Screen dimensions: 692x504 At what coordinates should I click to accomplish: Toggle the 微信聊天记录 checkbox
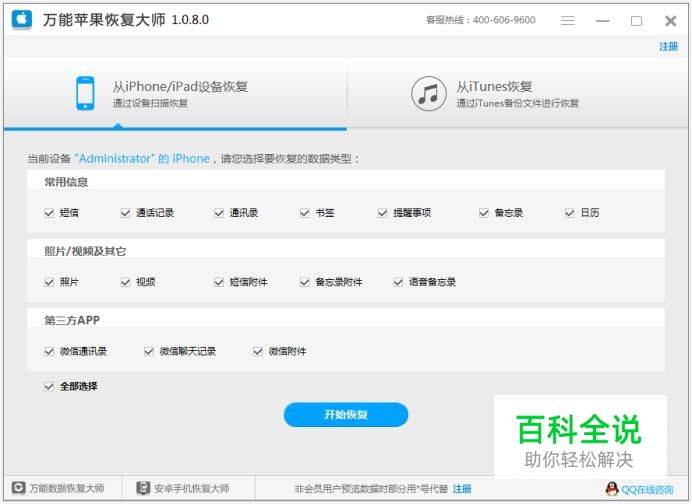[149, 352]
